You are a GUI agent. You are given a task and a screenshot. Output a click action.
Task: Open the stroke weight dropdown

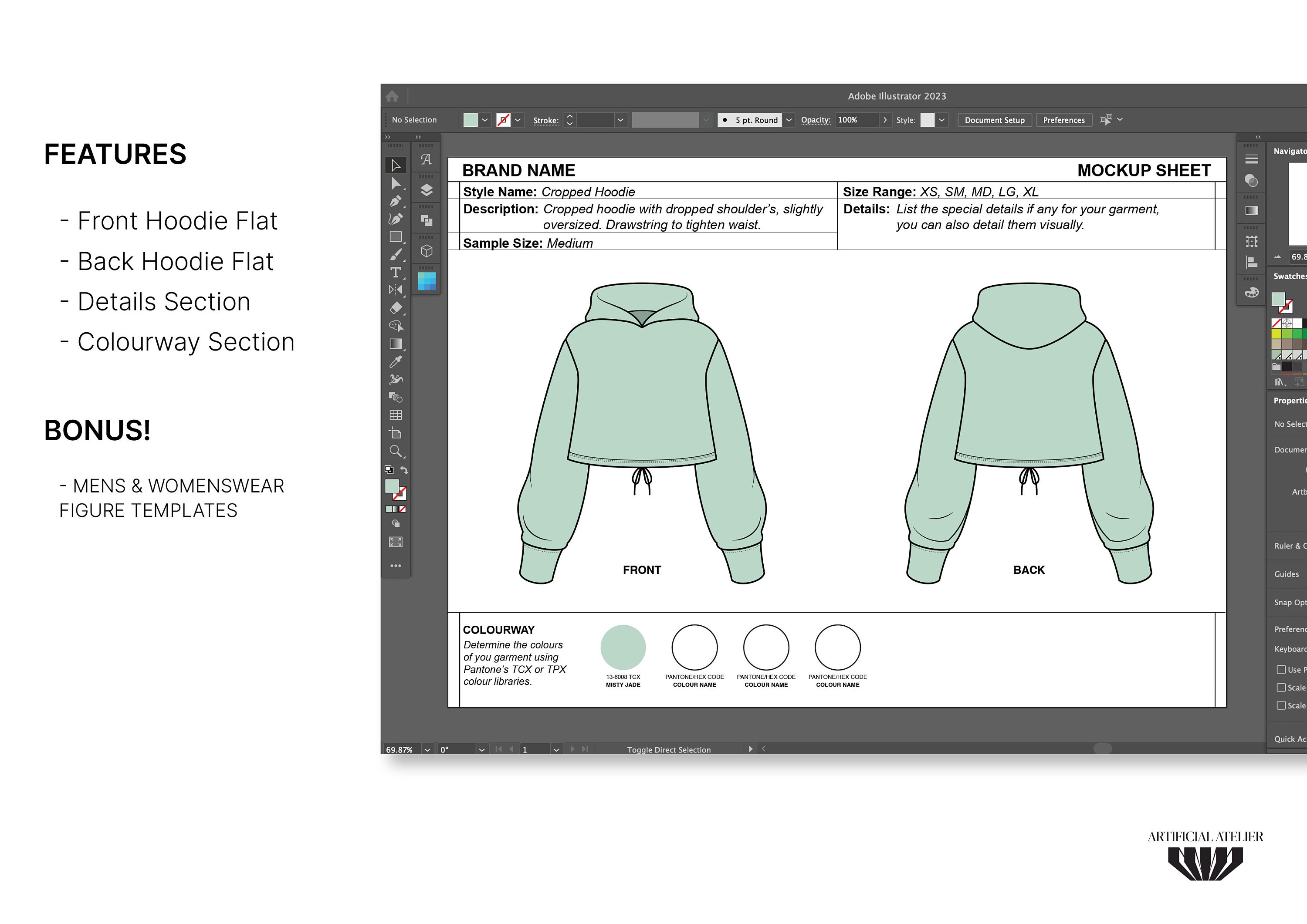tap(620, 120)
